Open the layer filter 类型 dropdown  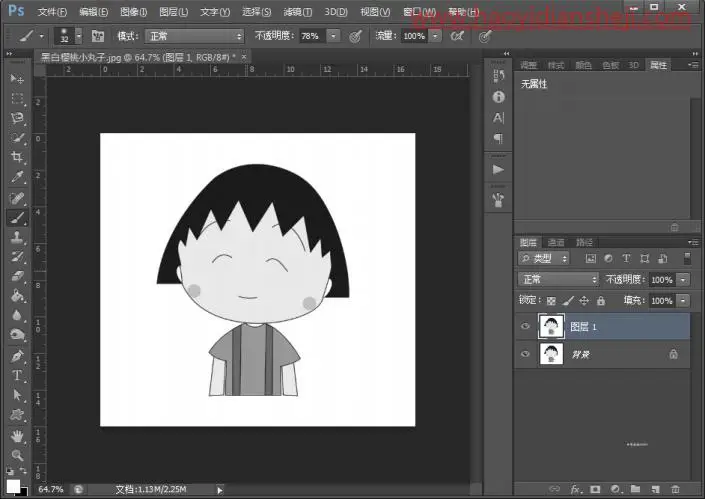(x=544, y=258)
